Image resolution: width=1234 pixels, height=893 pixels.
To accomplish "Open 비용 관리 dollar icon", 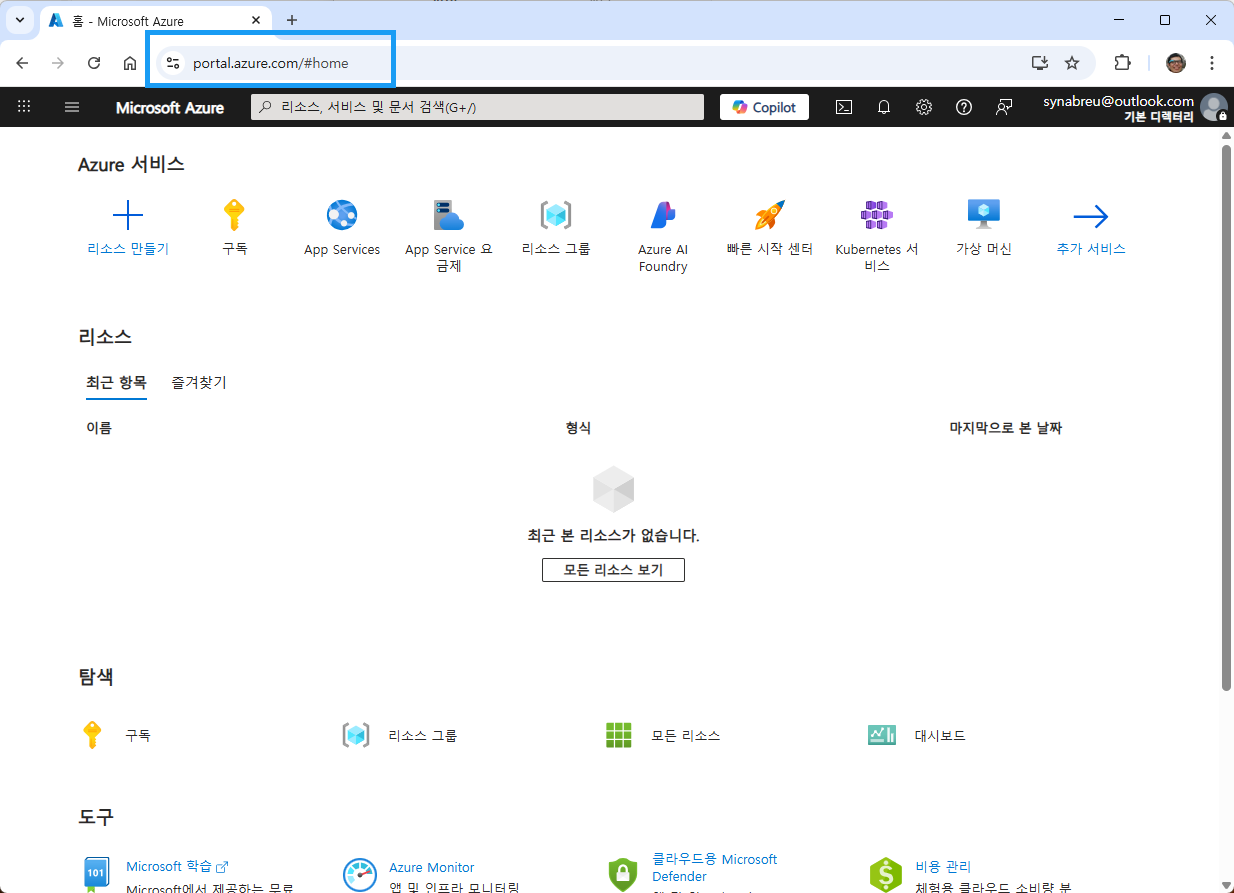I will point(886,875).
